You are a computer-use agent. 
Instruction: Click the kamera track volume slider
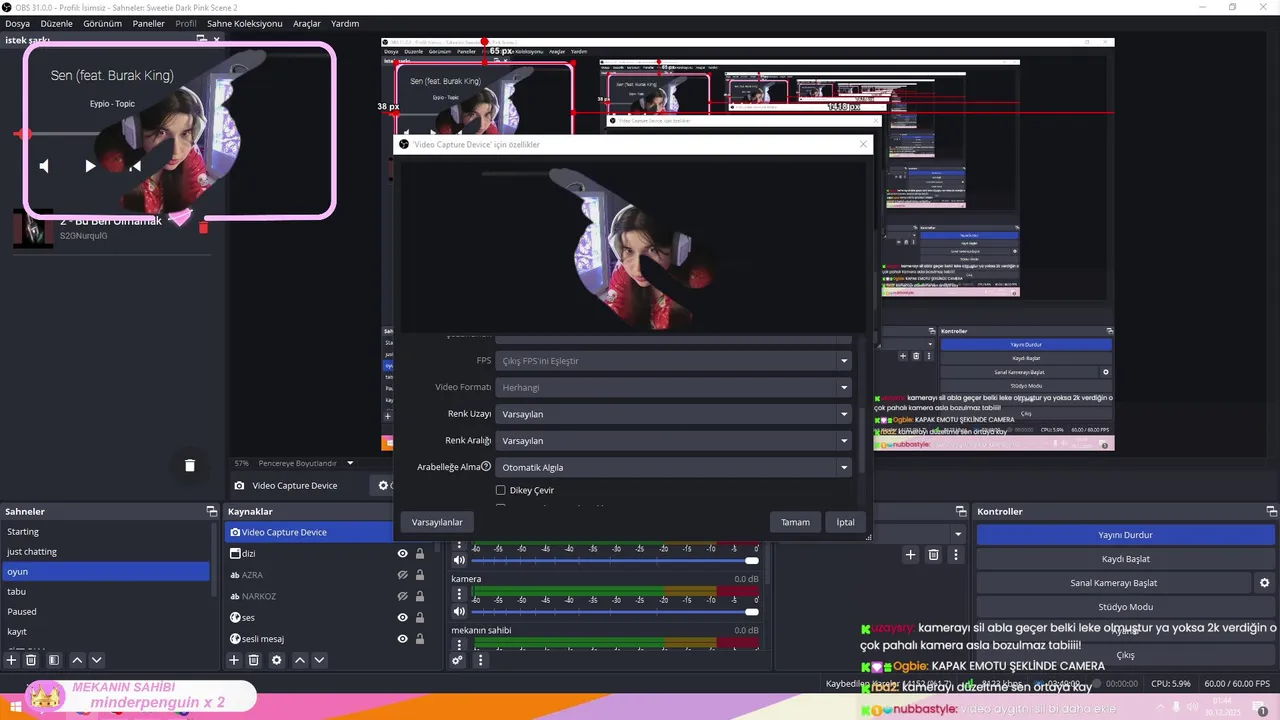tap(613, 612)
